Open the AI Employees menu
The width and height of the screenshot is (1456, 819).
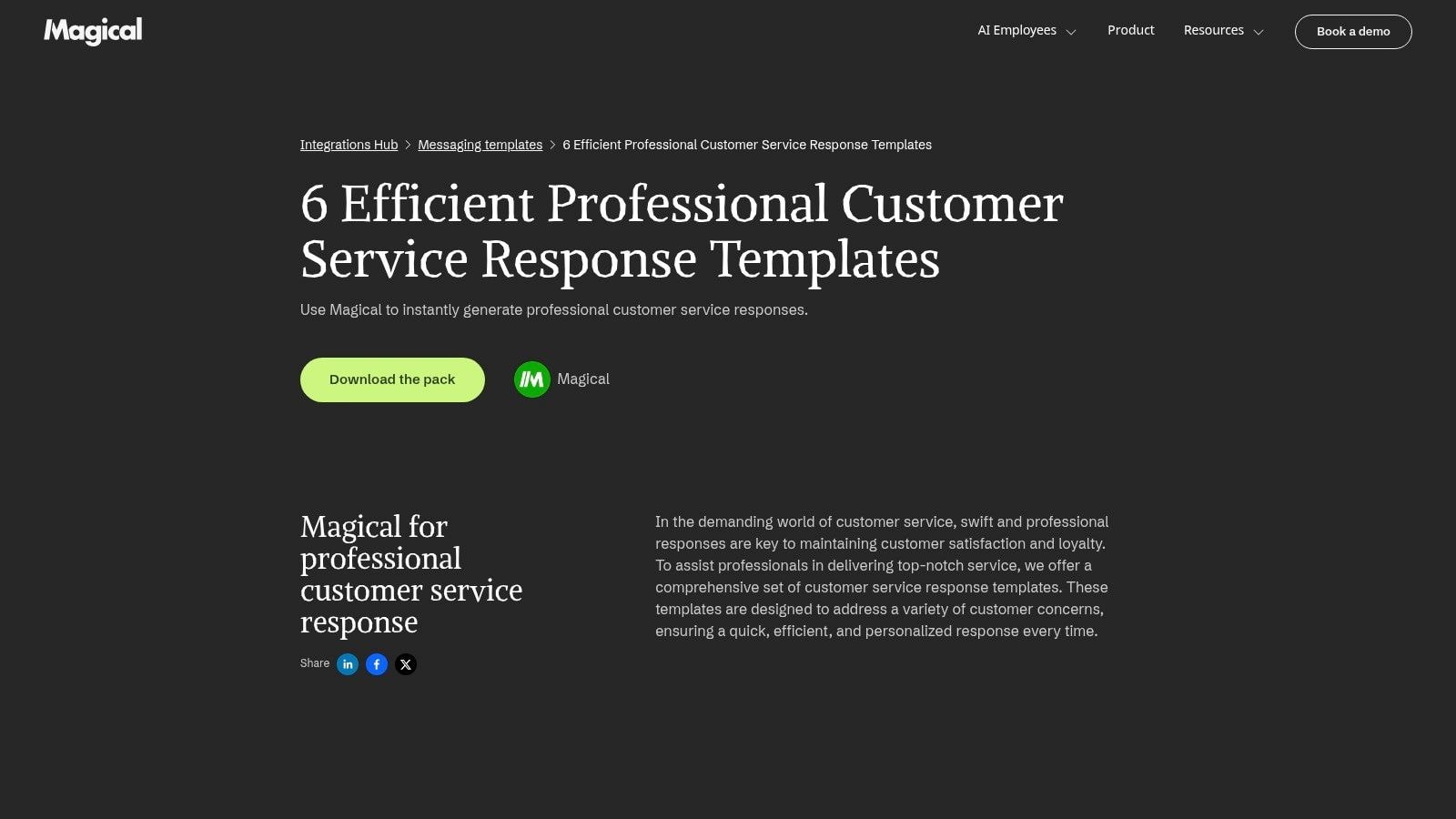click(x=1016, y=30)
